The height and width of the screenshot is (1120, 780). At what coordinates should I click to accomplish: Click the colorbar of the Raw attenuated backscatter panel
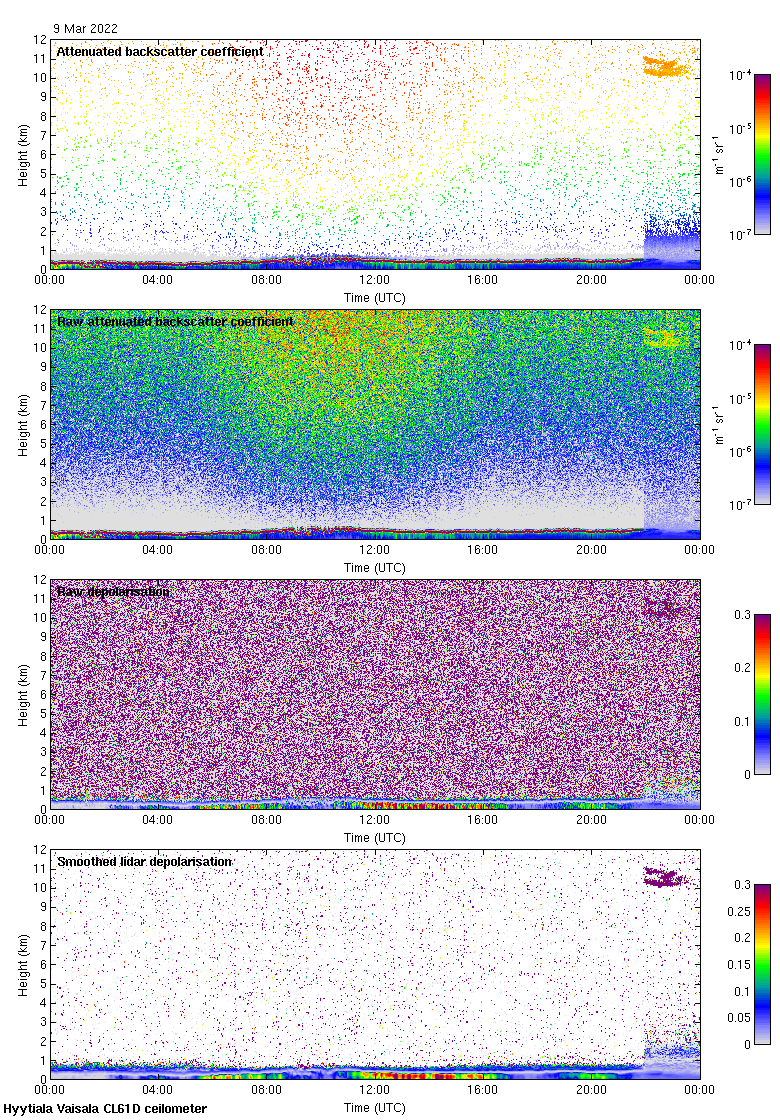(762, 424)
